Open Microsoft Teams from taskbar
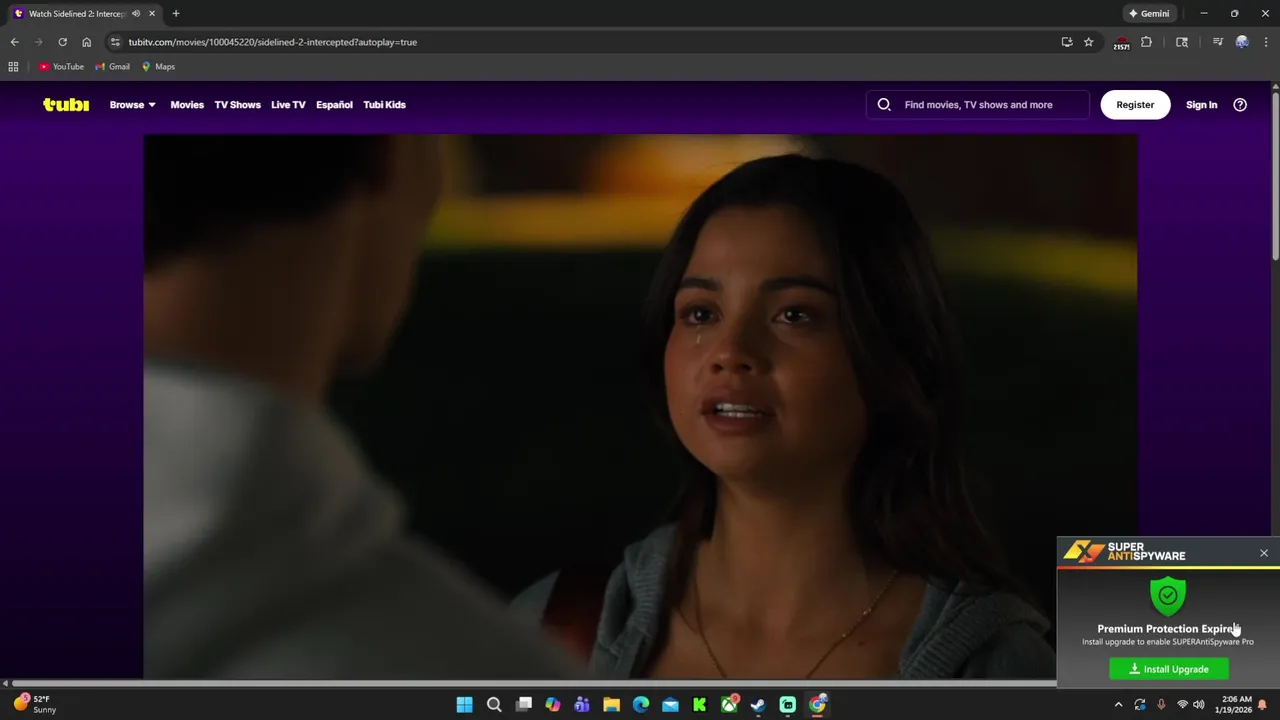The image size is (1280, 720). [582, 705]
